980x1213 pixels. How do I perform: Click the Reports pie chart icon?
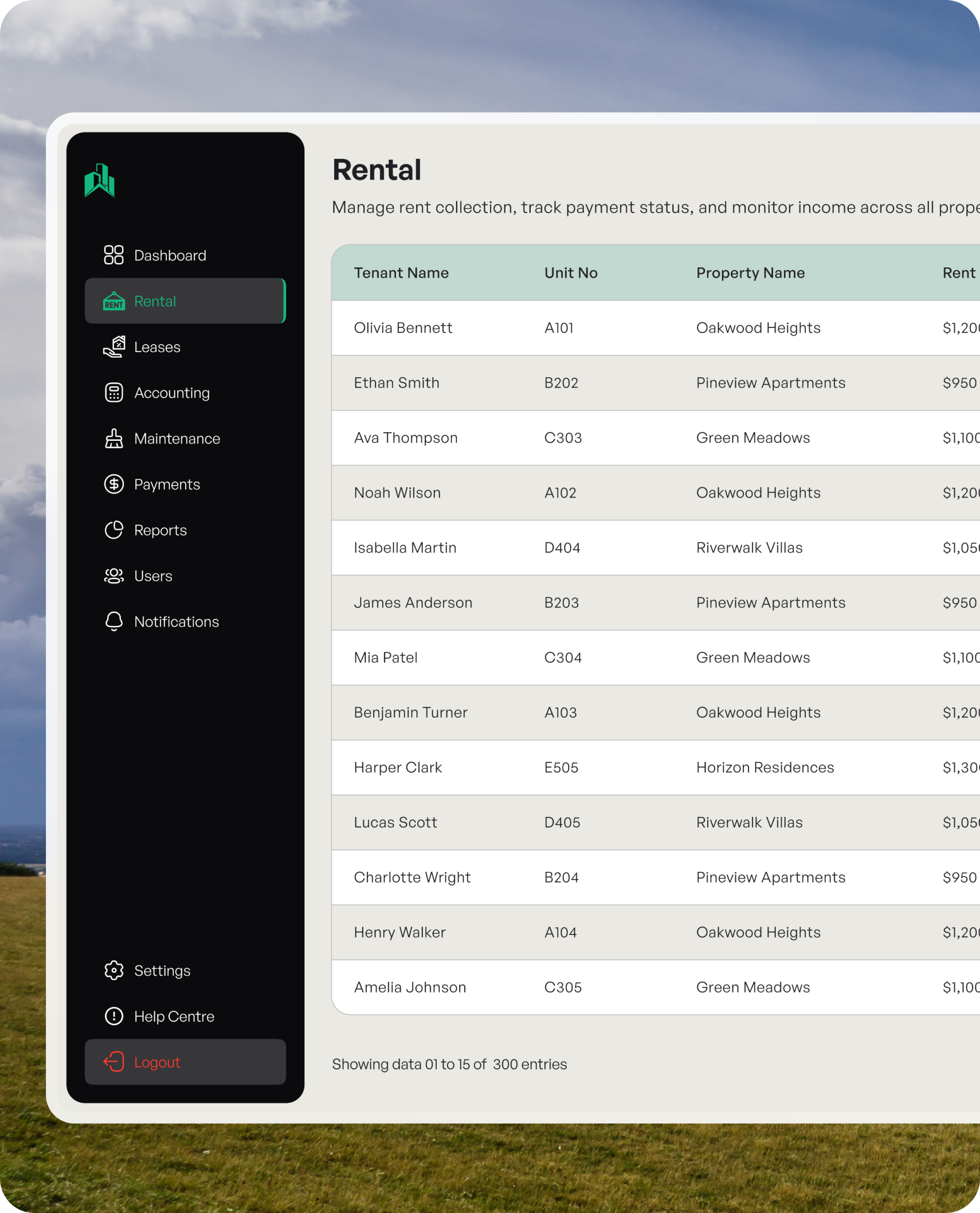coord(113,530)
